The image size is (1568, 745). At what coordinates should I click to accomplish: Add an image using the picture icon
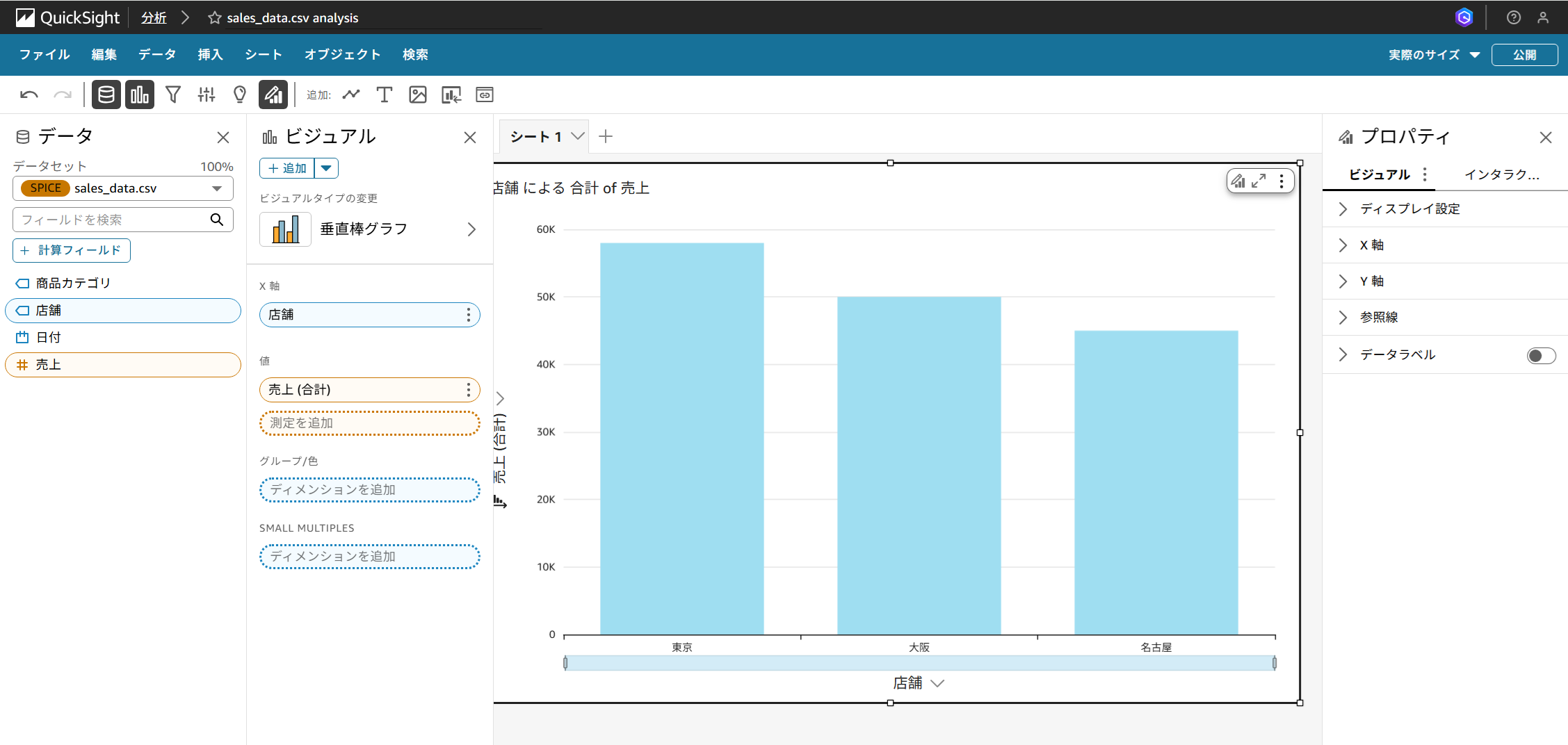coord(417,95)
